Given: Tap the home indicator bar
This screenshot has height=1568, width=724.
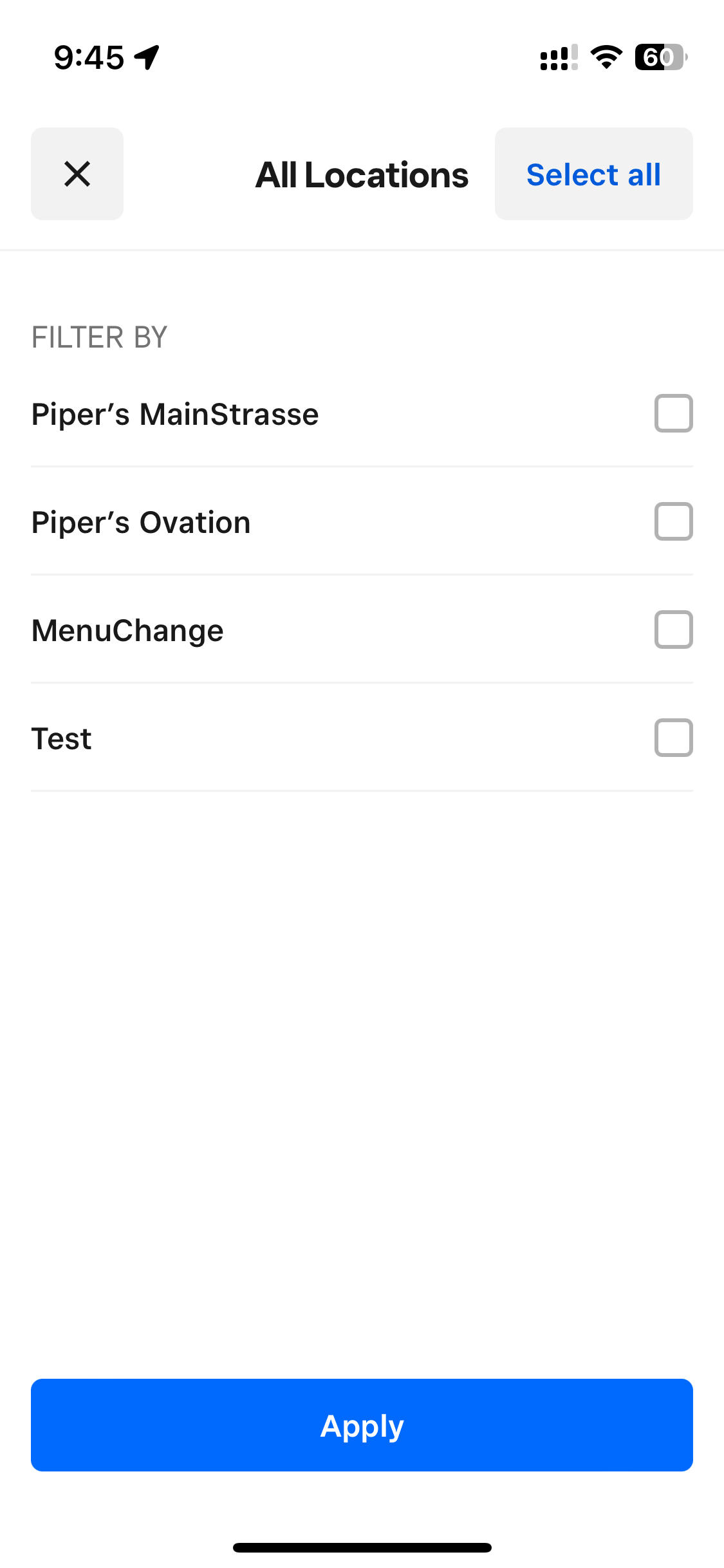Looking at the screenshot, I should [x=362, y=1547].
